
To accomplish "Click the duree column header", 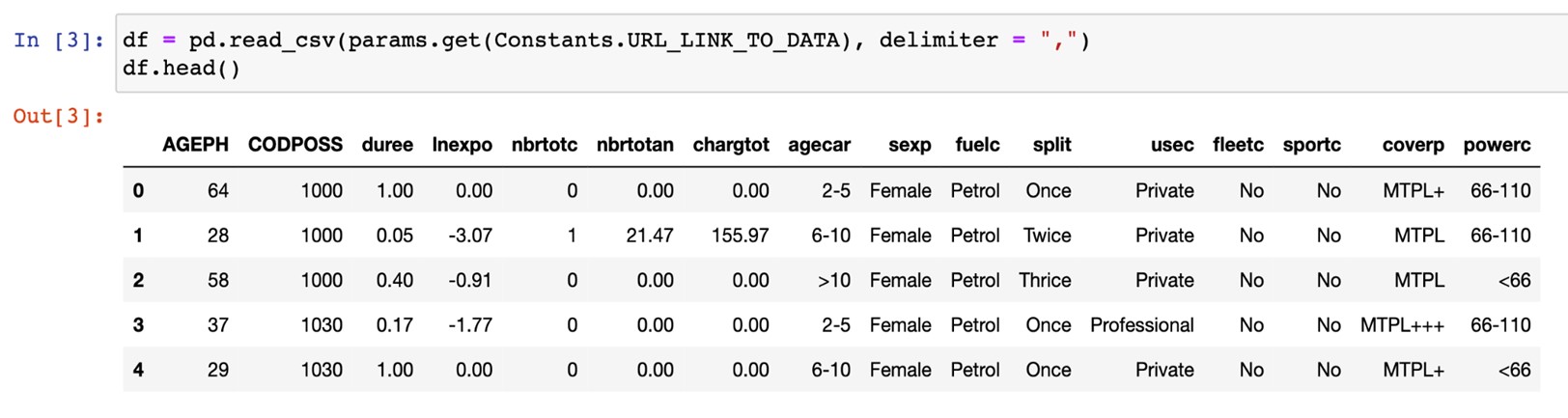I will 387,145.
